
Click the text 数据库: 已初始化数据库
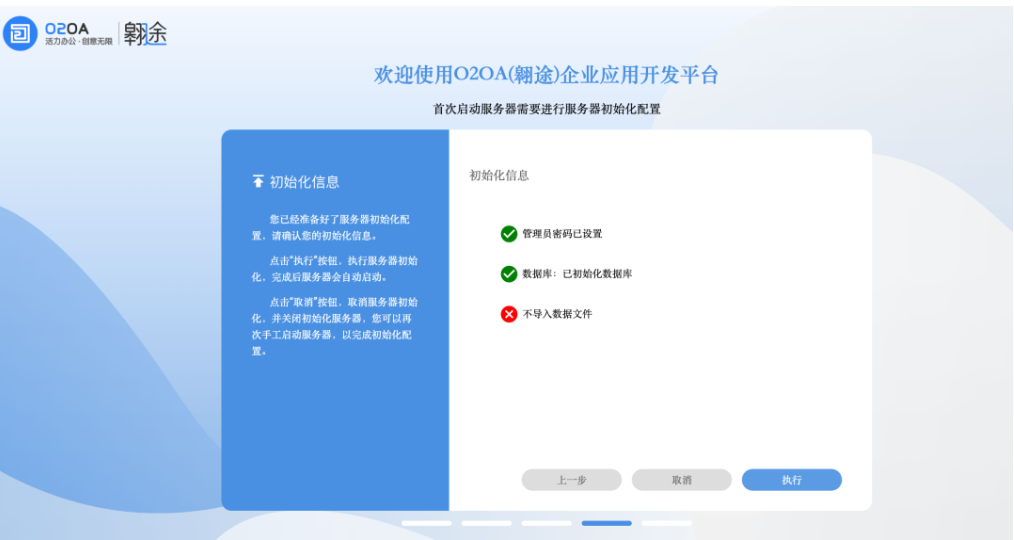pyautogui.click(x=577, y=274)
